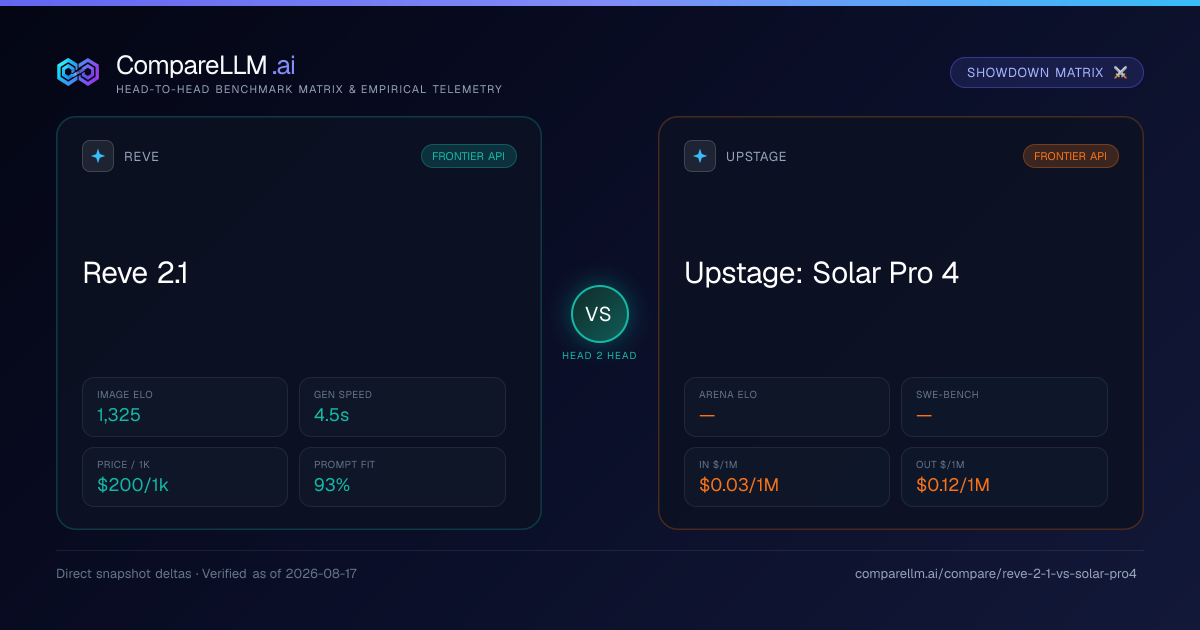This screenshot has height=630, width=1200.
Task: Click the CompareLLM.ai site name heading
Action: click(205, 65)
